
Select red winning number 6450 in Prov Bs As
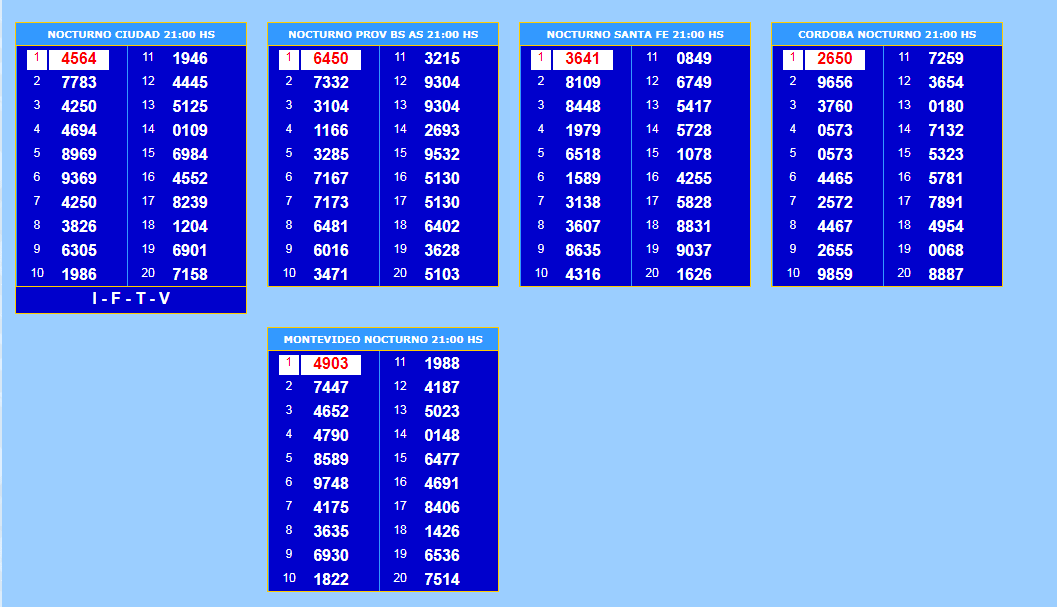(x=331, y=59)
